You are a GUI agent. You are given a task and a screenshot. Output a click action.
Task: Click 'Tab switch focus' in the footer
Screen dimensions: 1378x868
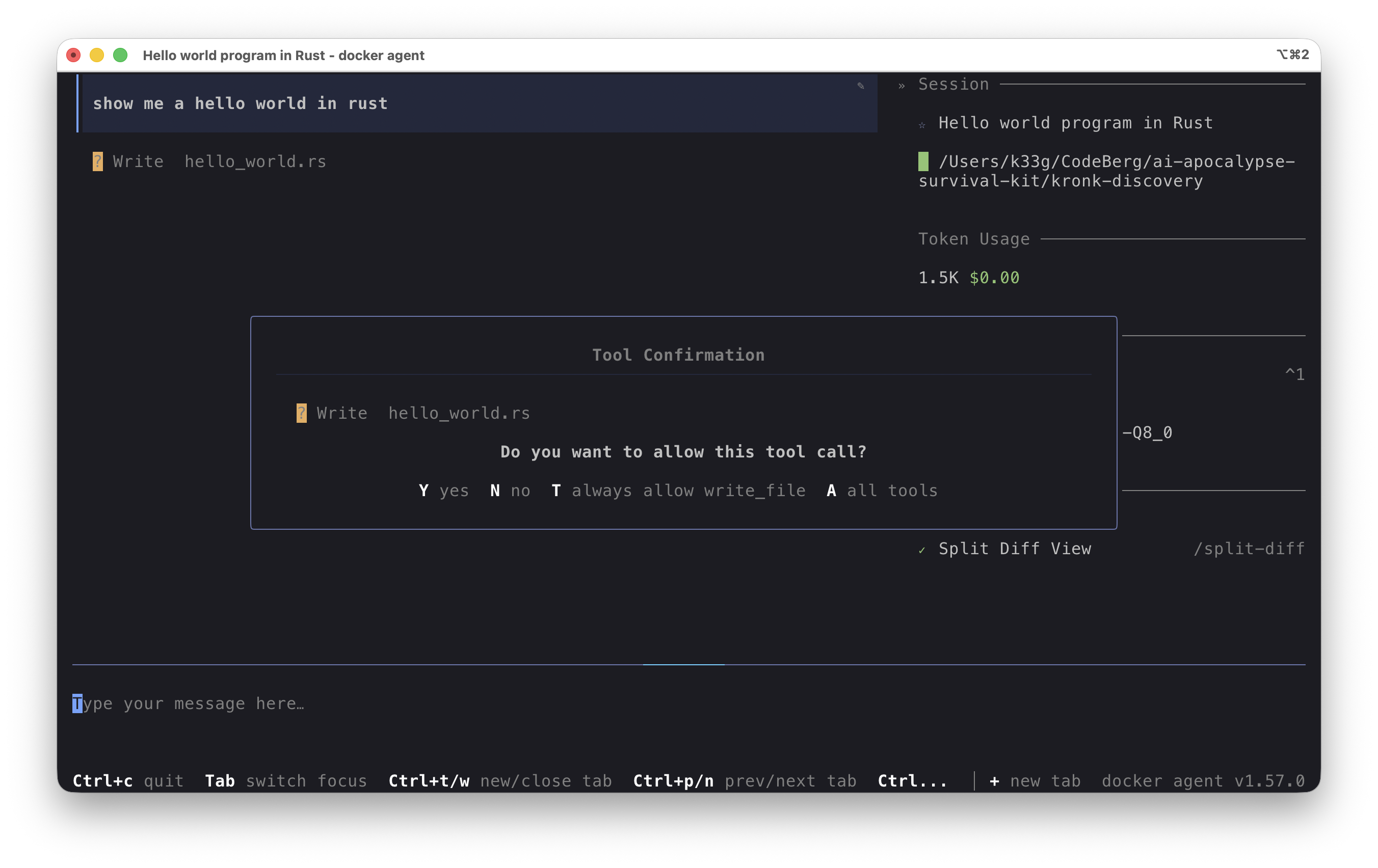(286, 781)
